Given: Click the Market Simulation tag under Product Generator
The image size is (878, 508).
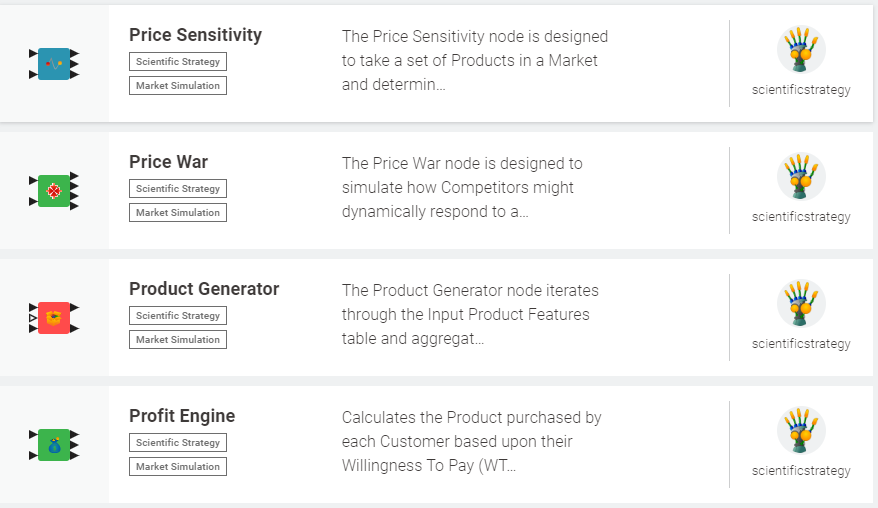Looking at the screenshot, I should click(x=178, y=340).
